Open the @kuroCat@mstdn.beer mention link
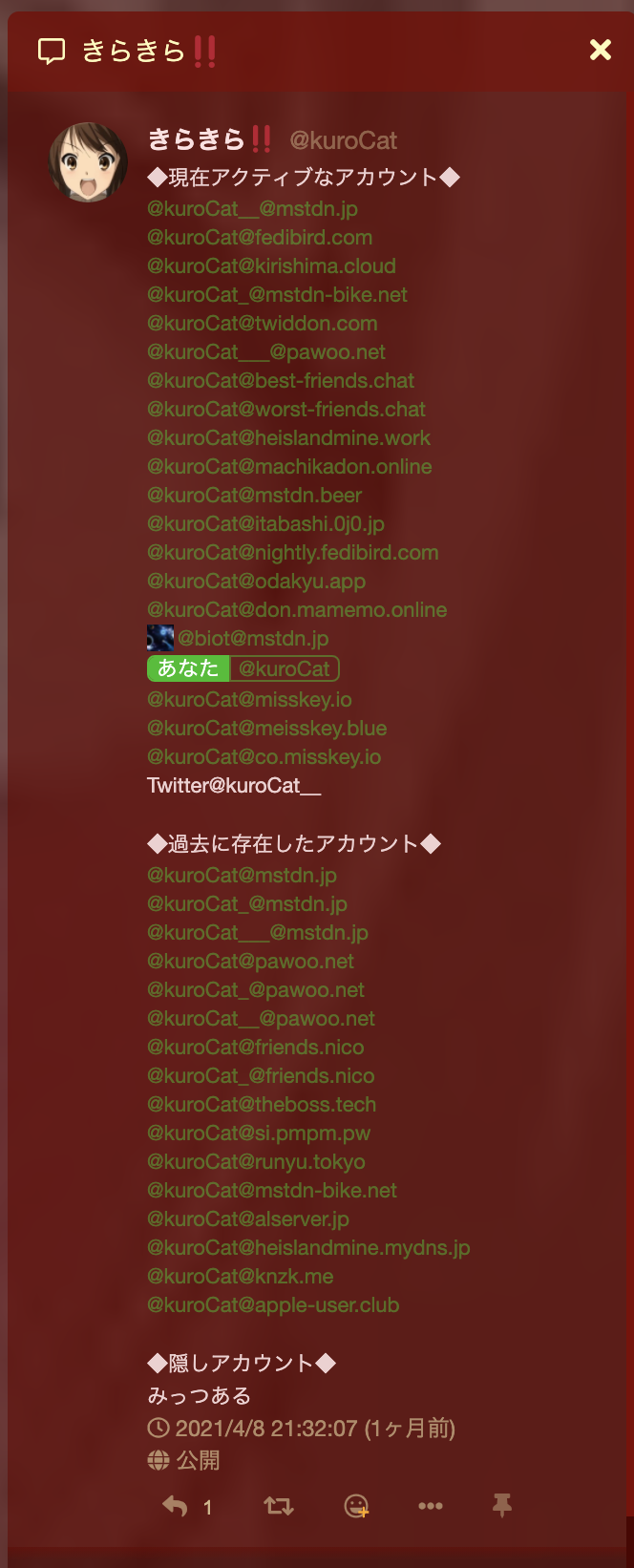 255,495
